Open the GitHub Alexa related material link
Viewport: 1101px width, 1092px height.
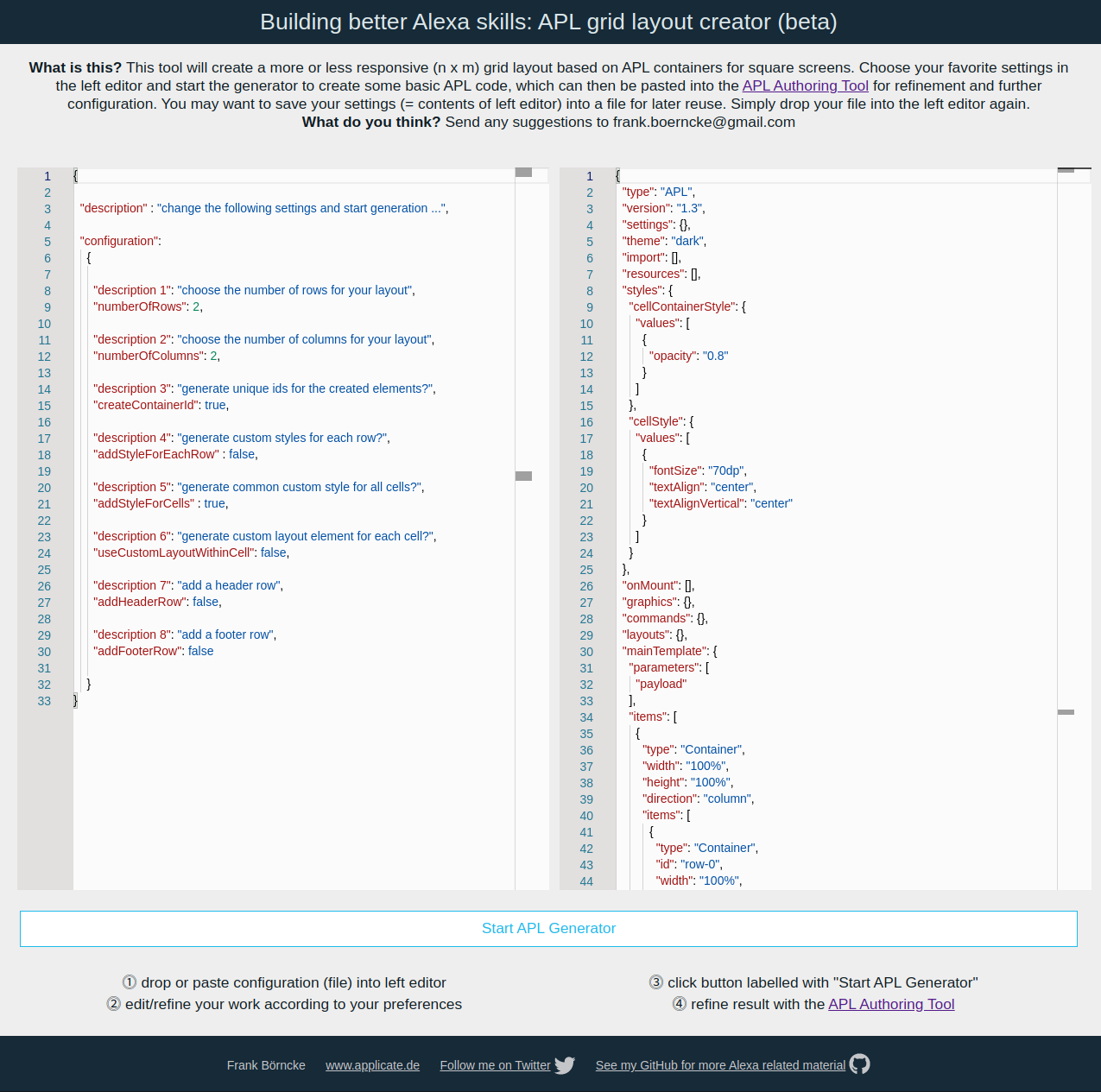(x=720, y=1065)
